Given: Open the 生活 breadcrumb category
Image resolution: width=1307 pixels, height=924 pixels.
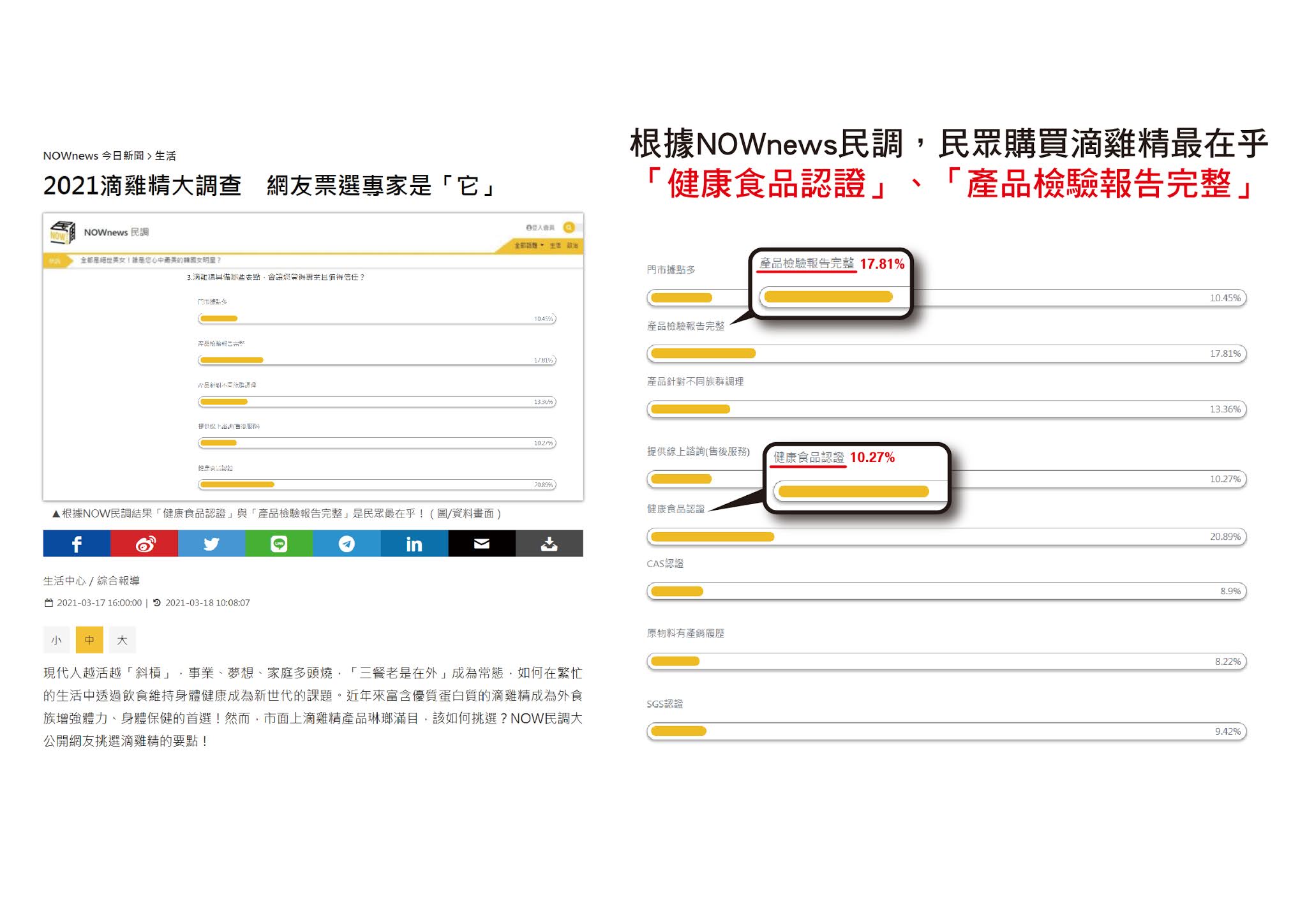Looking at the screenshot, I should [x=165, y=156].
